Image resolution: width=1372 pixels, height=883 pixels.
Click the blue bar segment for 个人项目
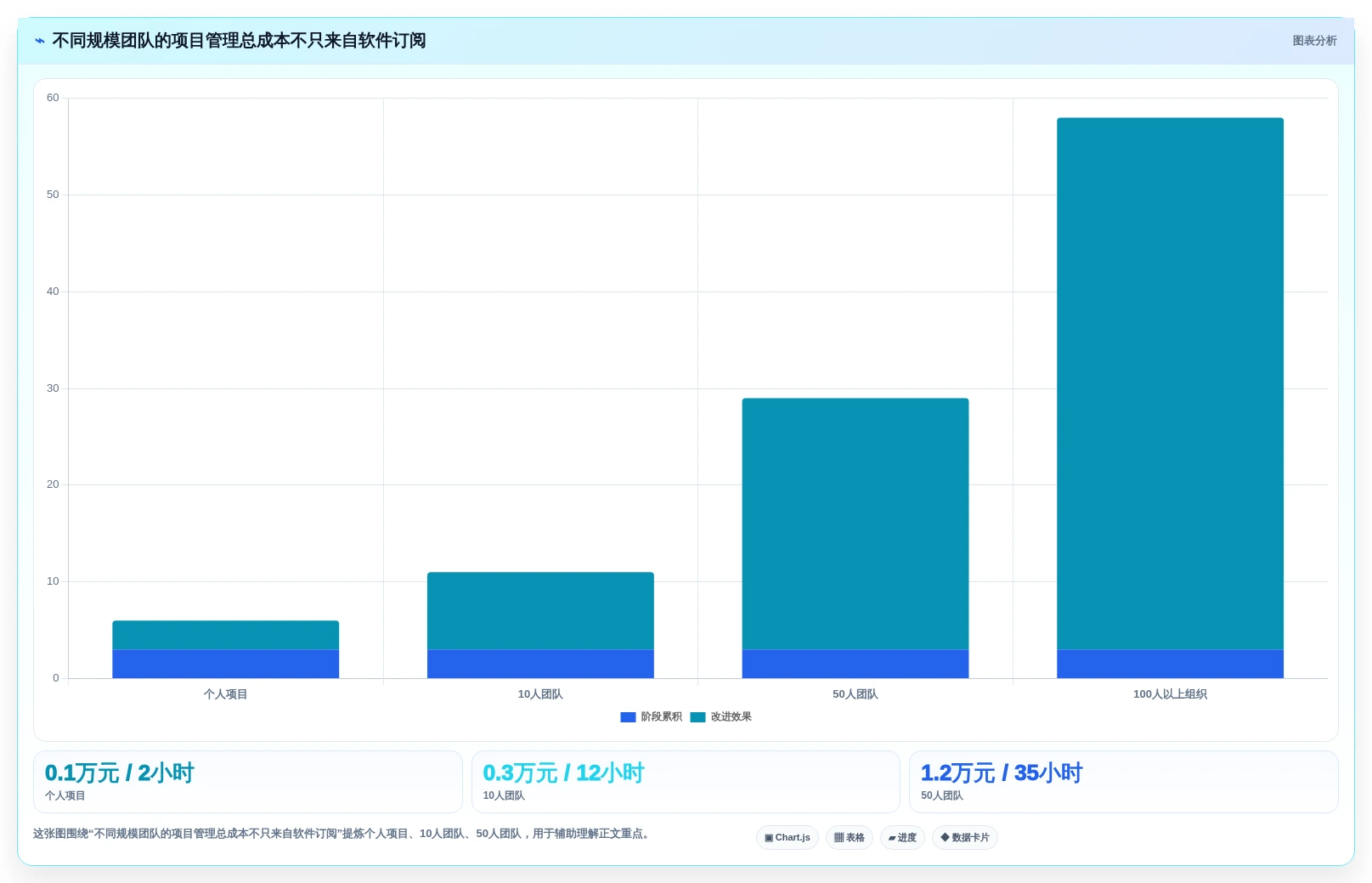225,664
